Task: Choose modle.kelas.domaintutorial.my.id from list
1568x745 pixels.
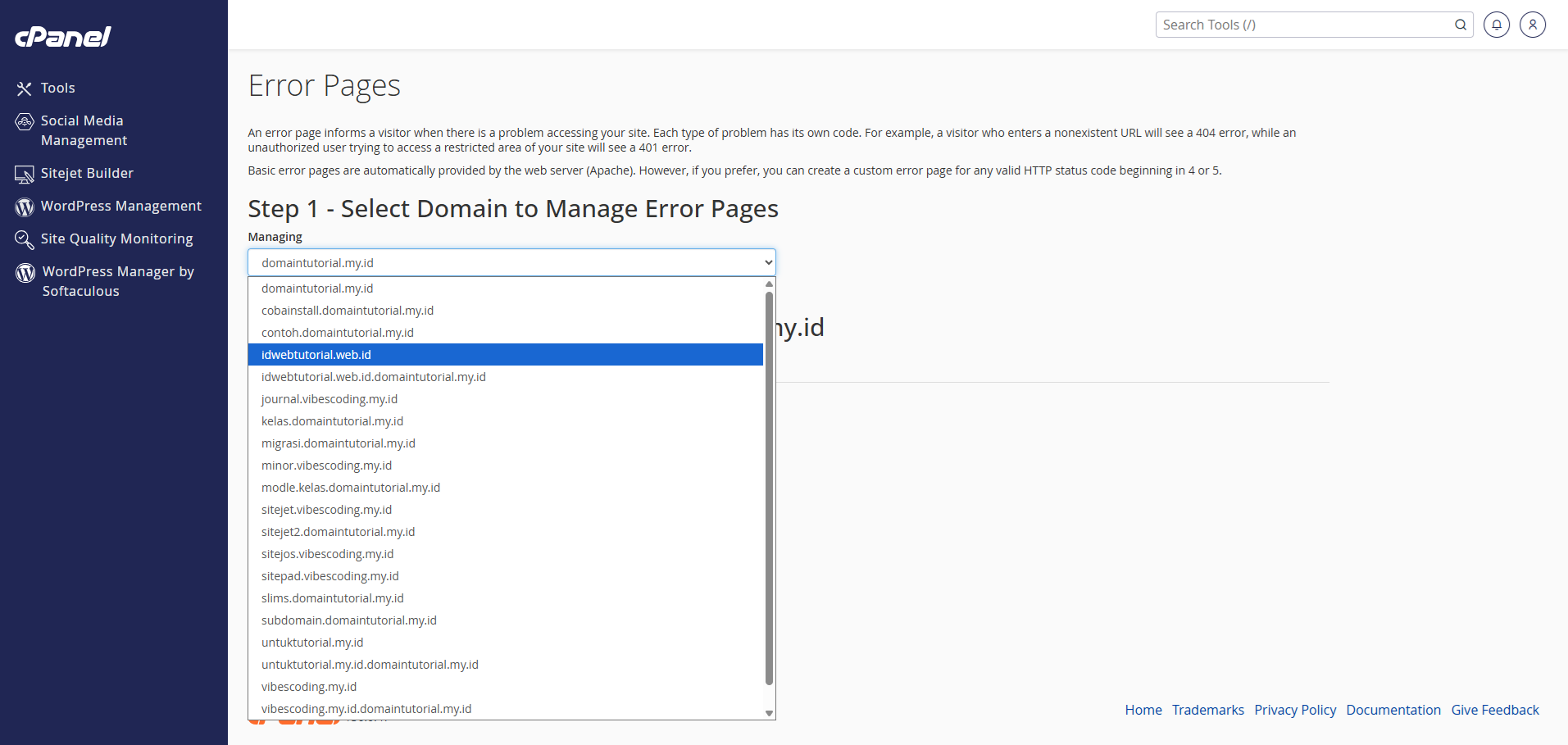Action: coord(506,488)
